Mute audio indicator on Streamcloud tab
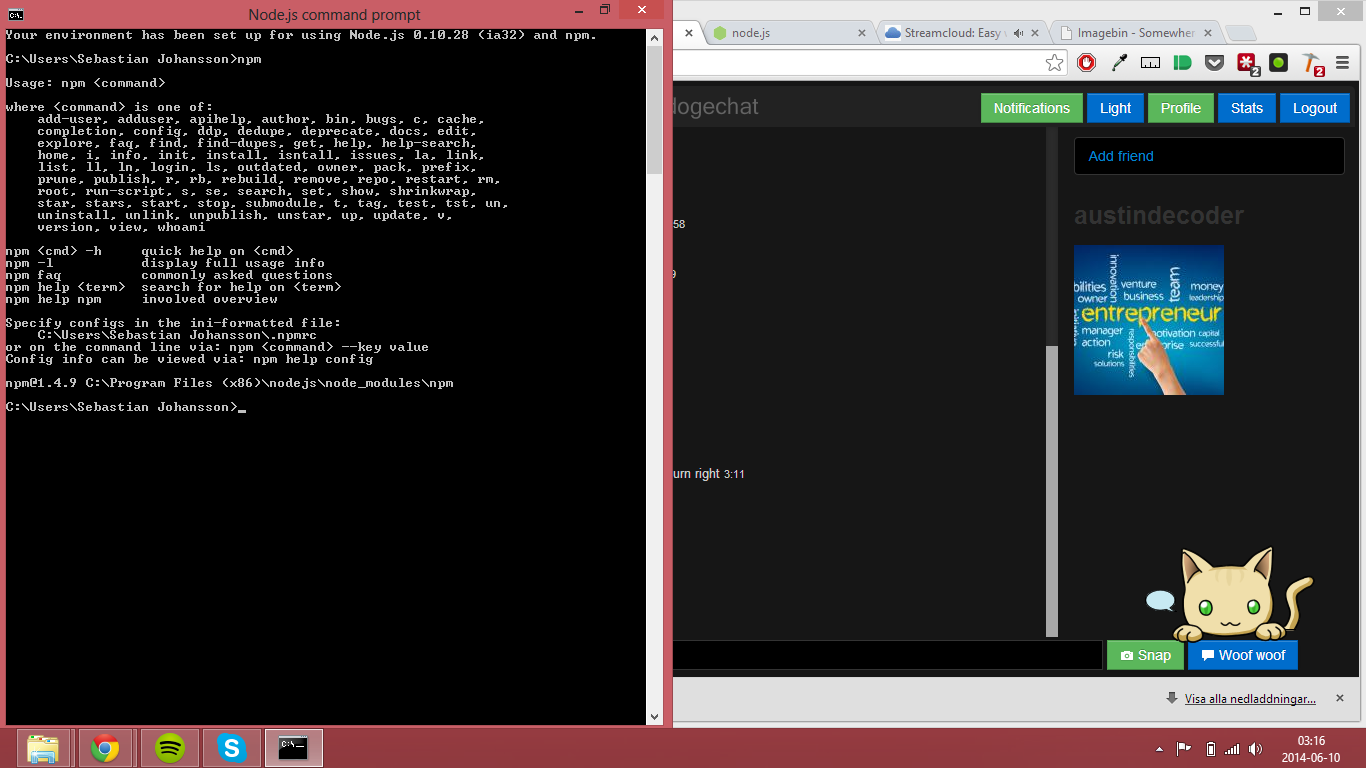The width and height of the screenshot is (1366, 768). click(x=1019, y=33)
